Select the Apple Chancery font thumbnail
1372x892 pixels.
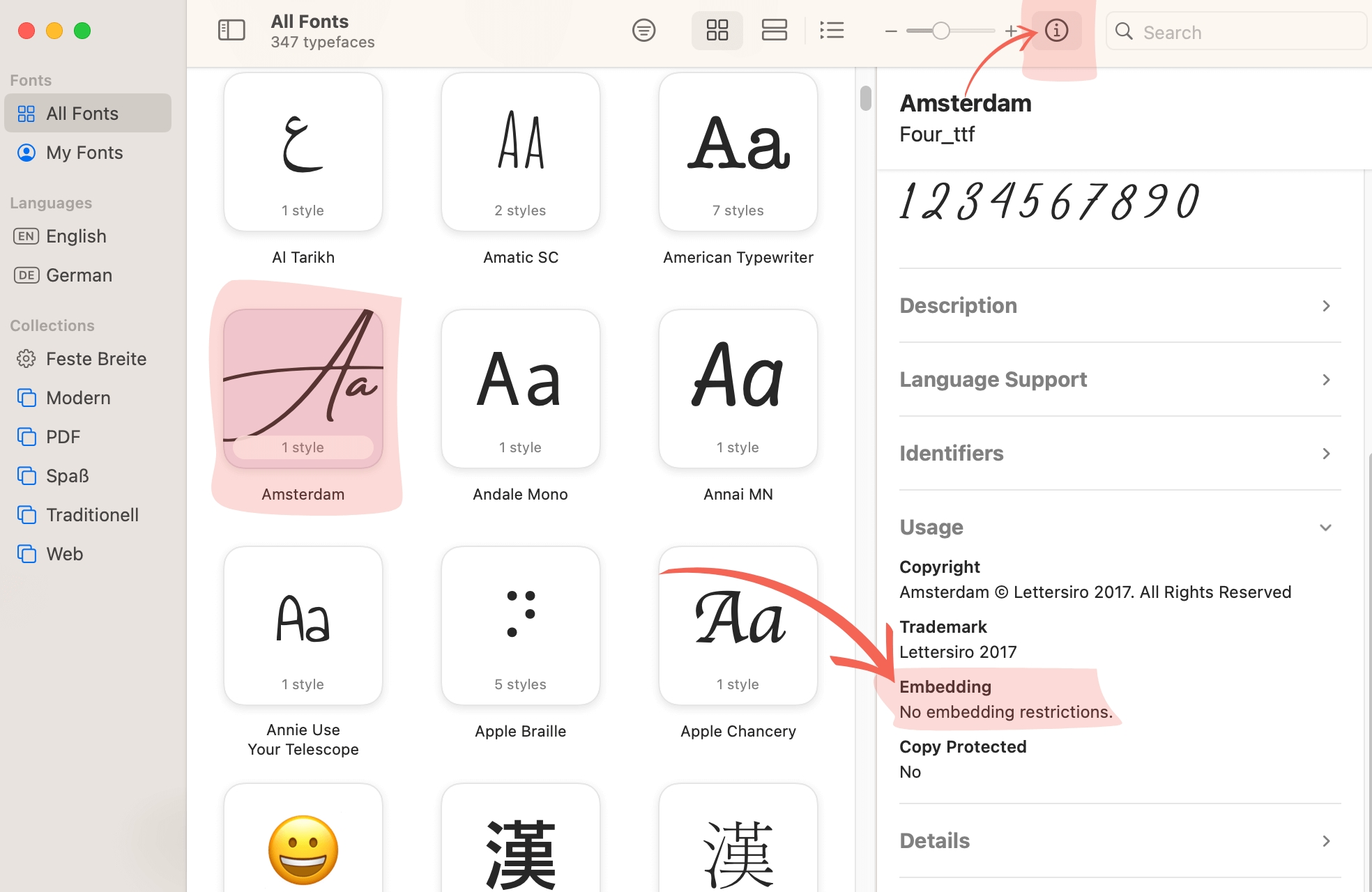click(738, 626)
